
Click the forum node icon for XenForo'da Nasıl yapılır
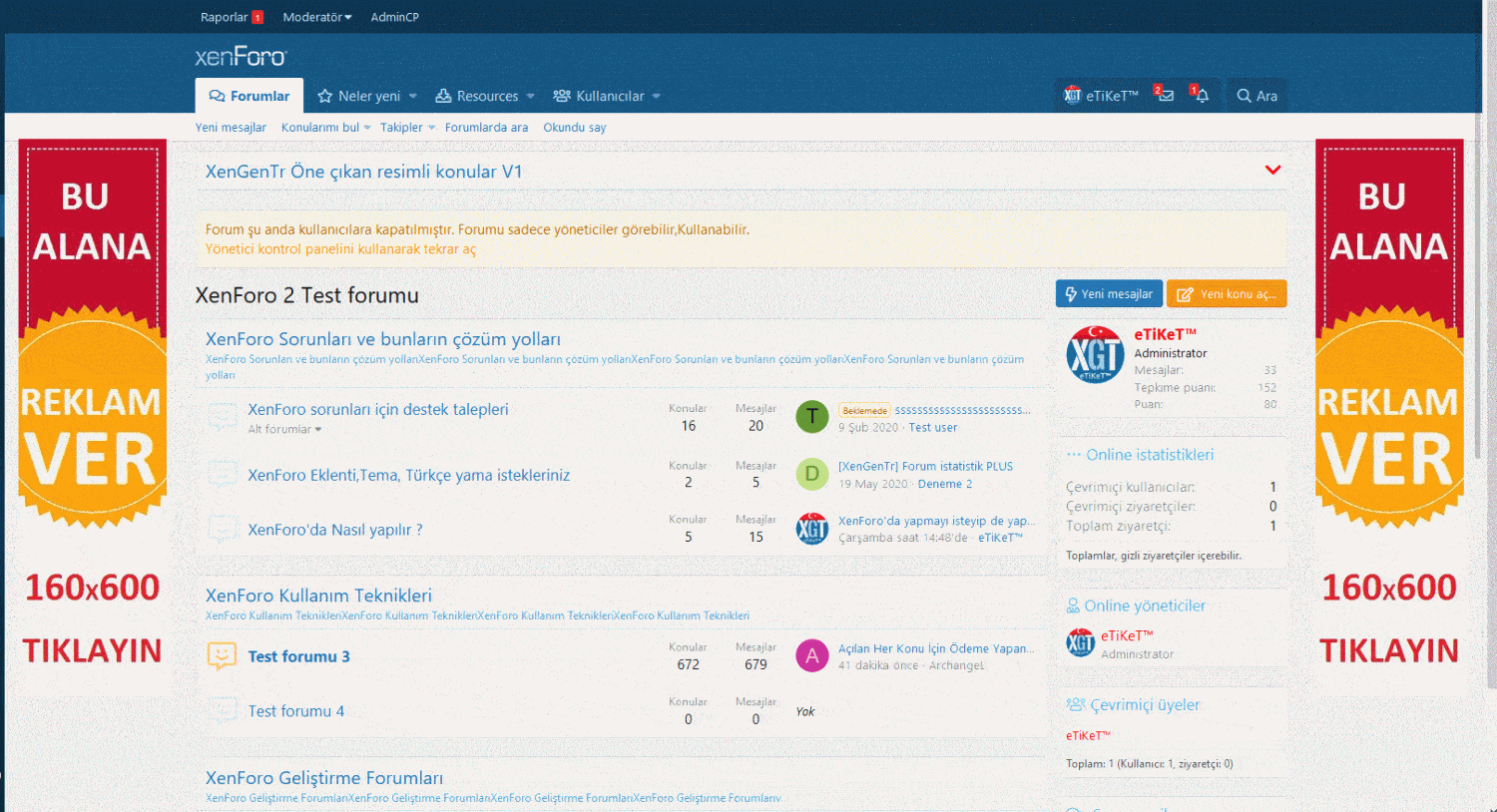click(222, 529)
